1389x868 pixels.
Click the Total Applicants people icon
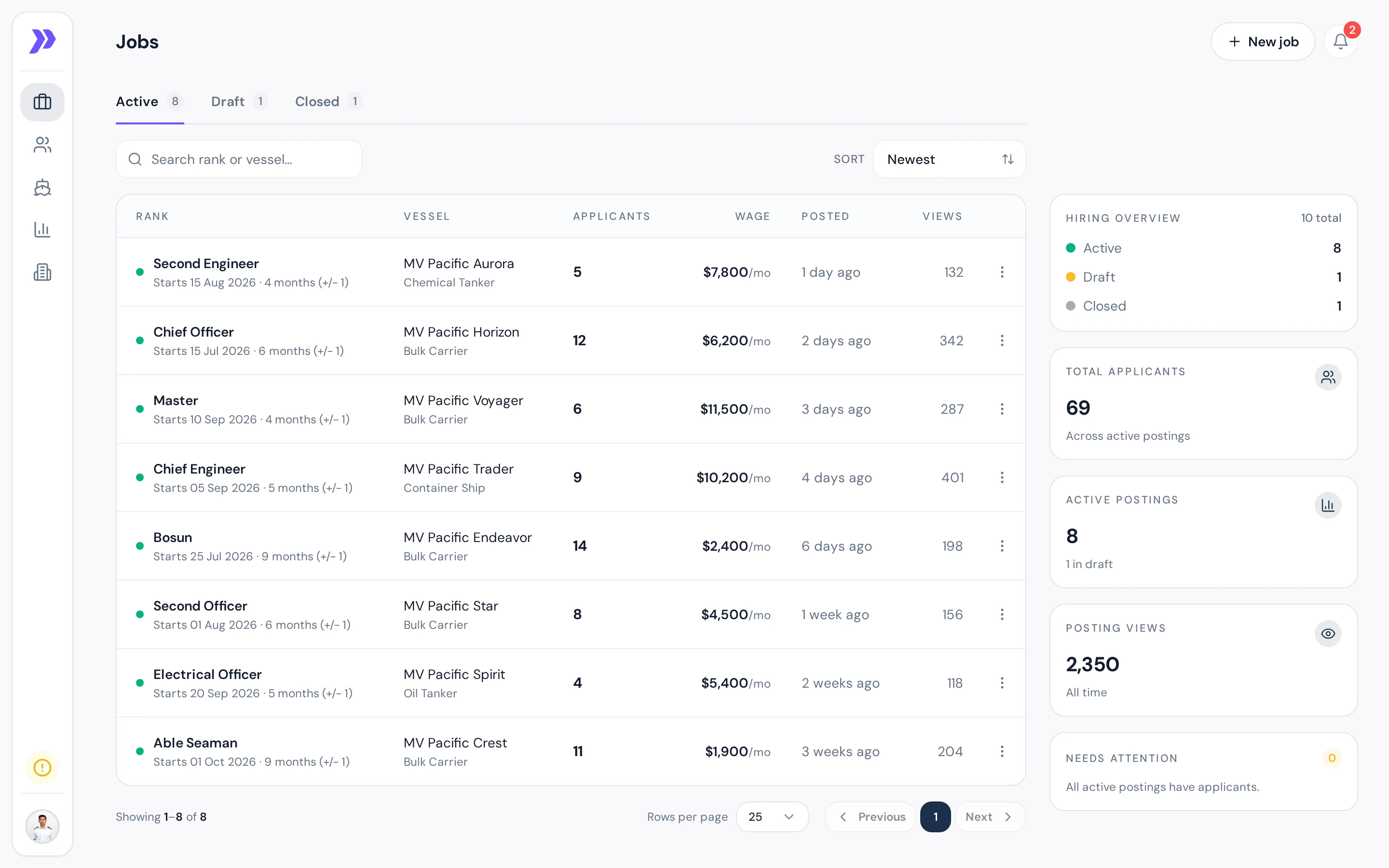[x=1328, y=377]
